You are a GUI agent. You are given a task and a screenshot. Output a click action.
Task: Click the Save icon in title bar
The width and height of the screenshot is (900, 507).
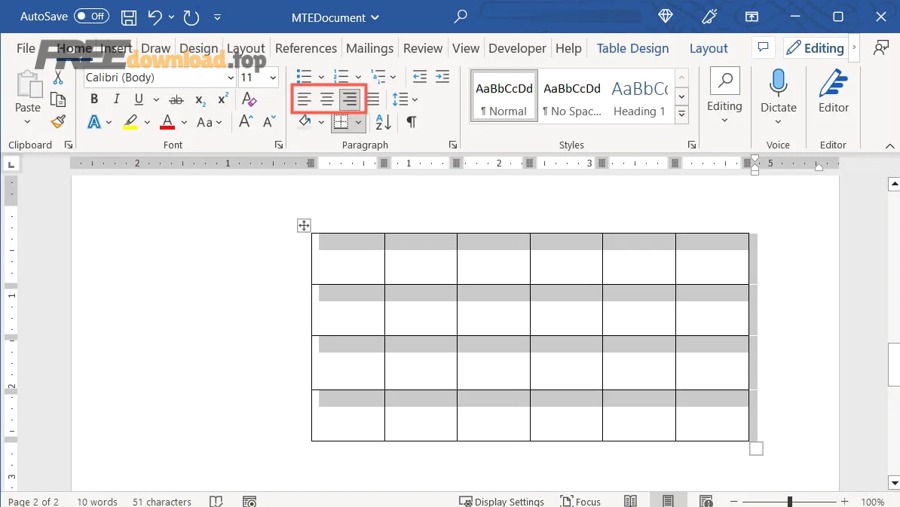coord(129,17)
